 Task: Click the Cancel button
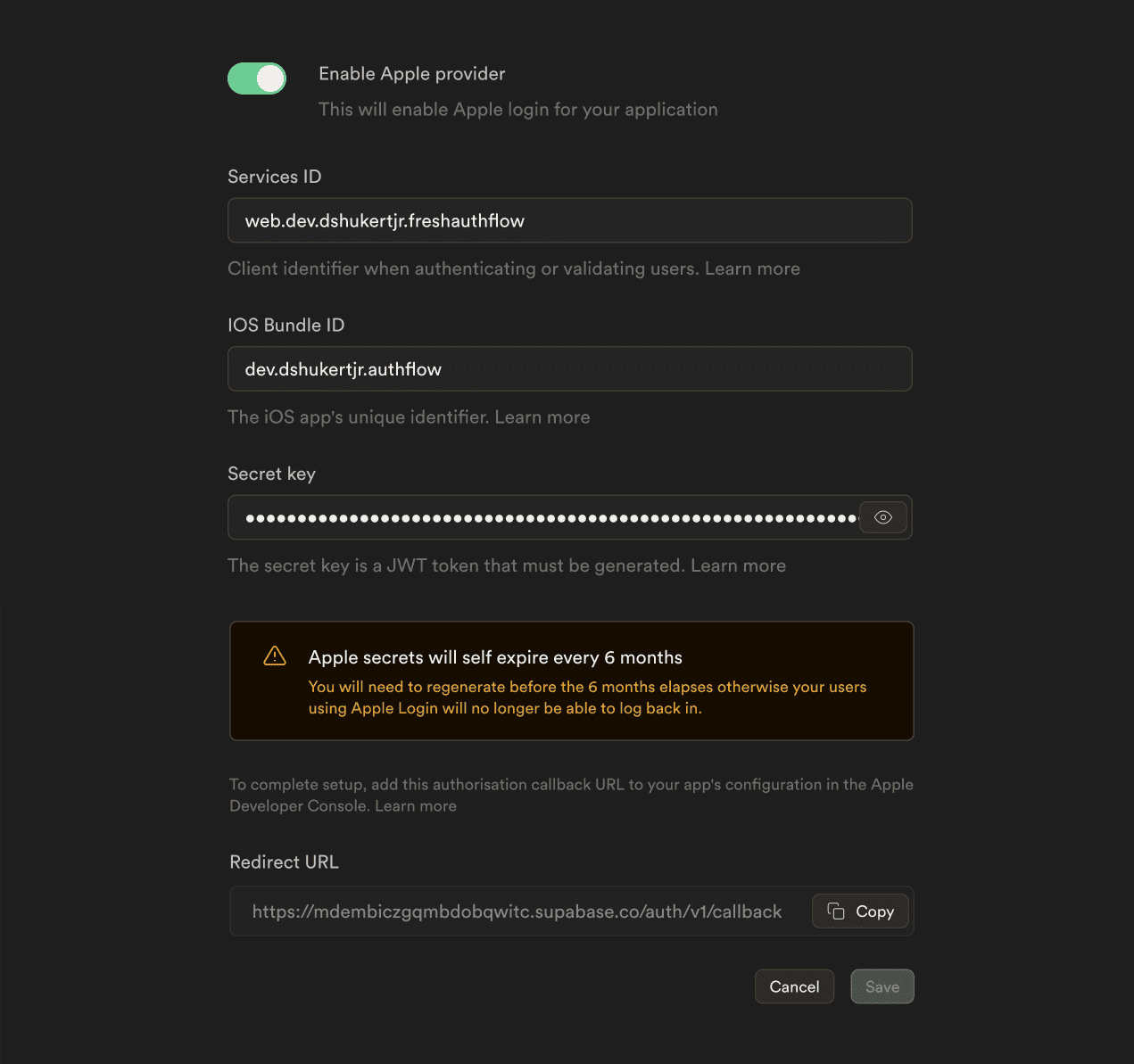coord(794,986)
